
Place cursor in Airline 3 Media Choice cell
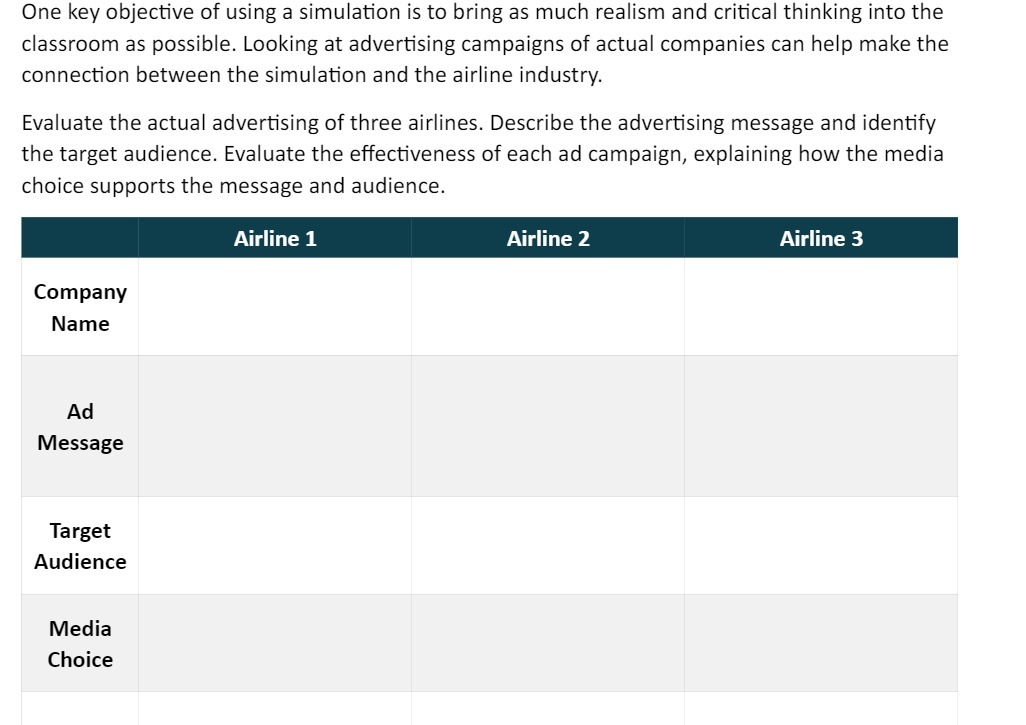click(x=821, y=643)
